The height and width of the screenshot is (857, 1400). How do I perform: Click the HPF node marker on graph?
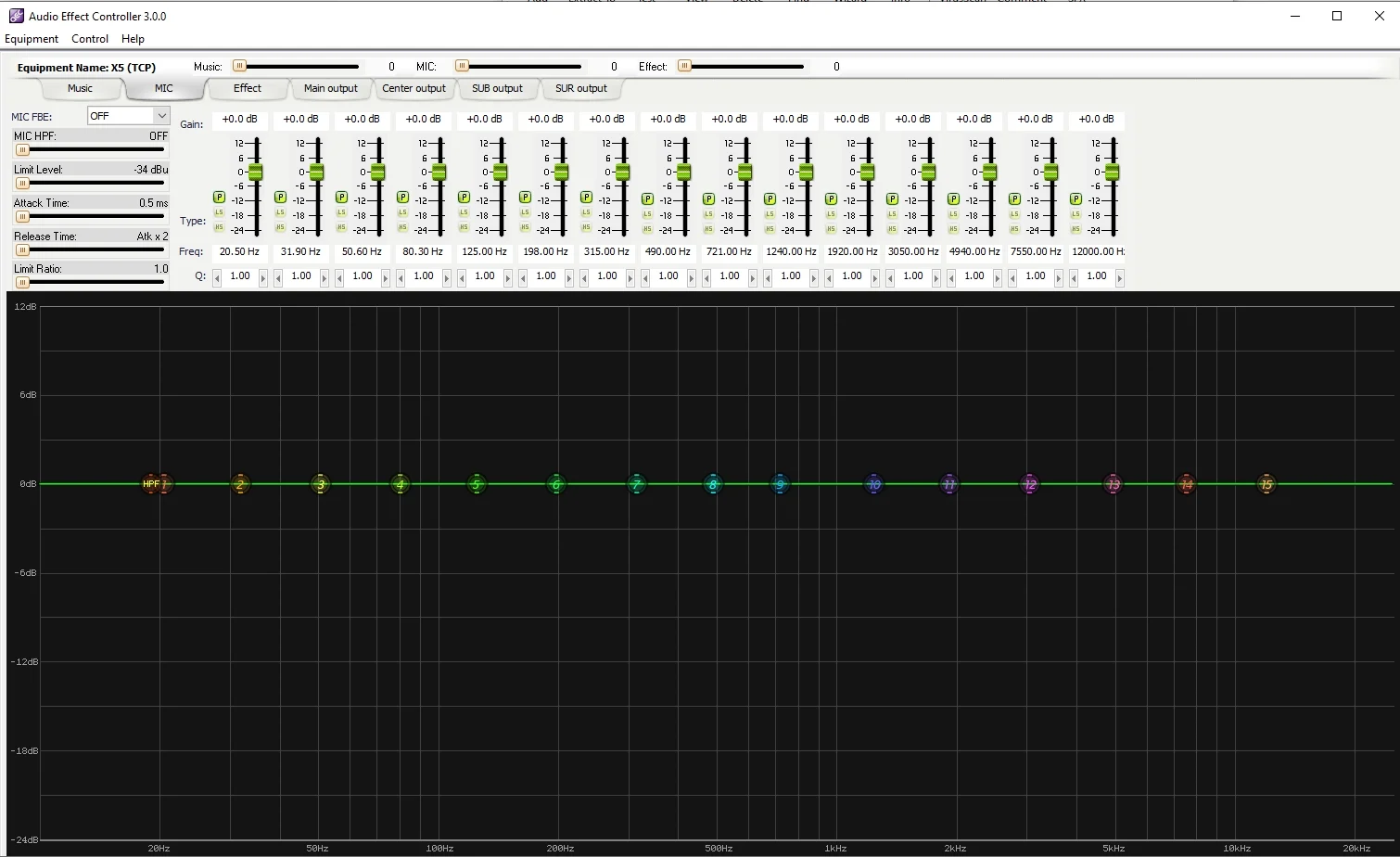(x=150, y=484)
